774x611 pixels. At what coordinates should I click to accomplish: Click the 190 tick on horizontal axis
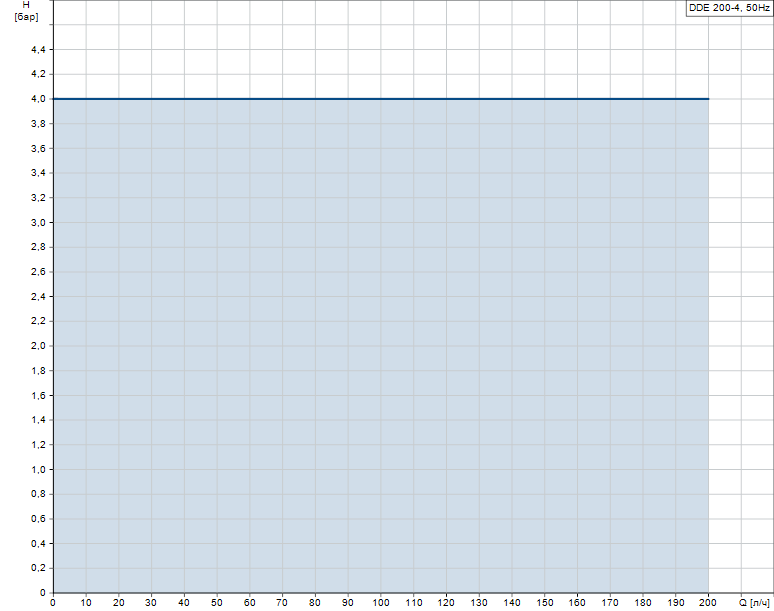676,603
